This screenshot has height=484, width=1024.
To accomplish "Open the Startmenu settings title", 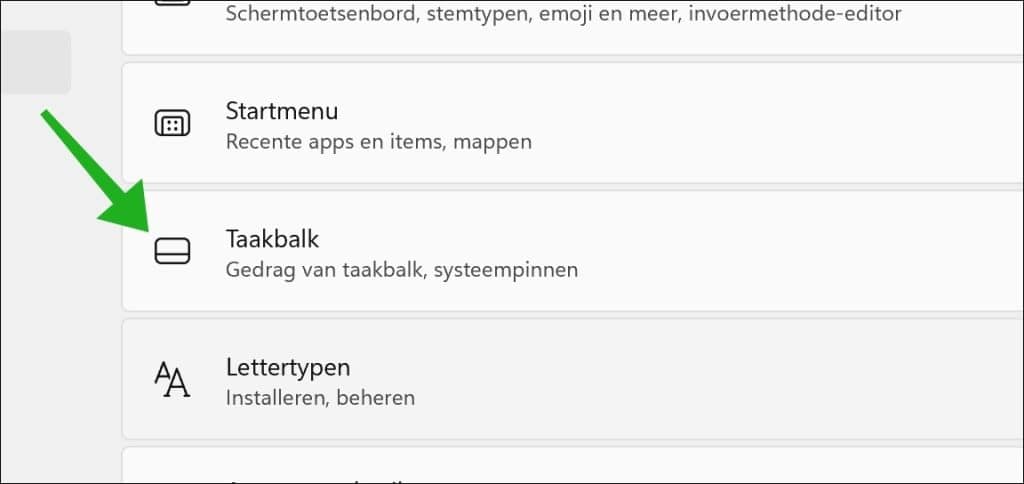I will pos(282,111).
